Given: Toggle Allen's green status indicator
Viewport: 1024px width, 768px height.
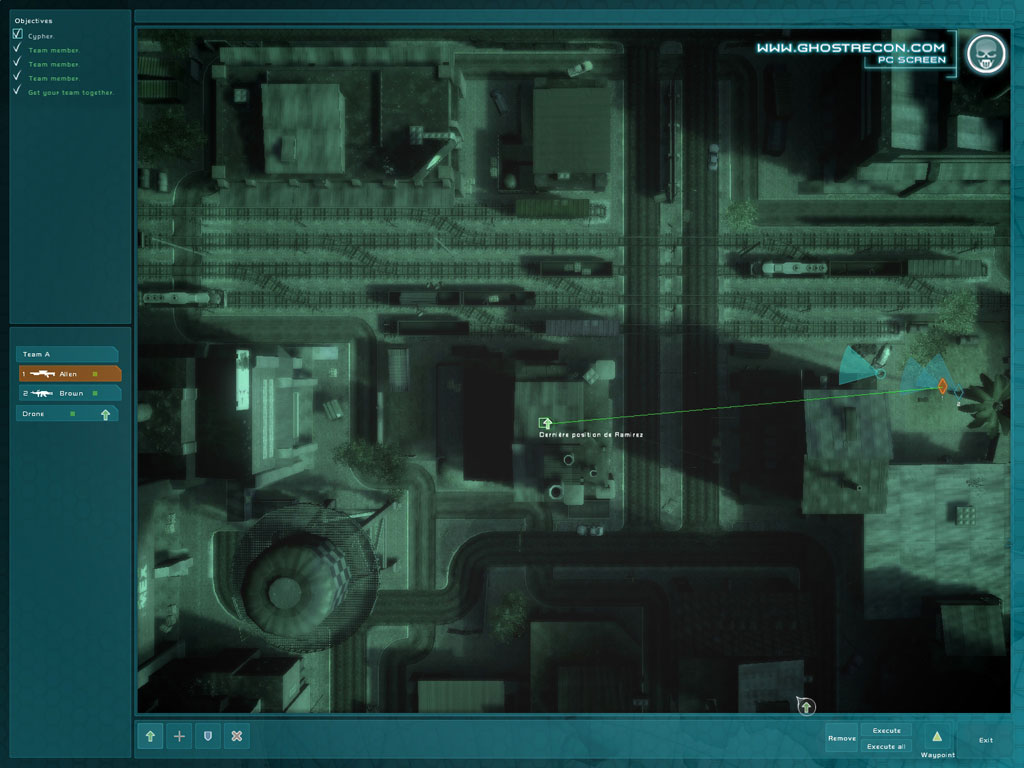Looking at the screenshot, I should point(93,373).
